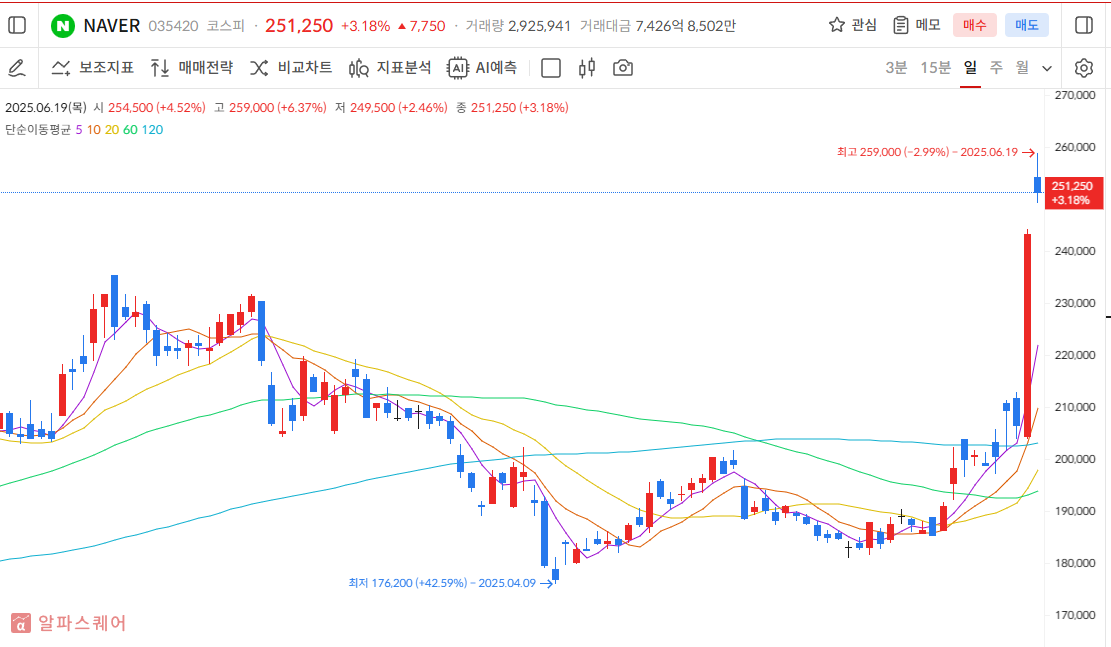Capture chart with camera icon

pos(623,68)
